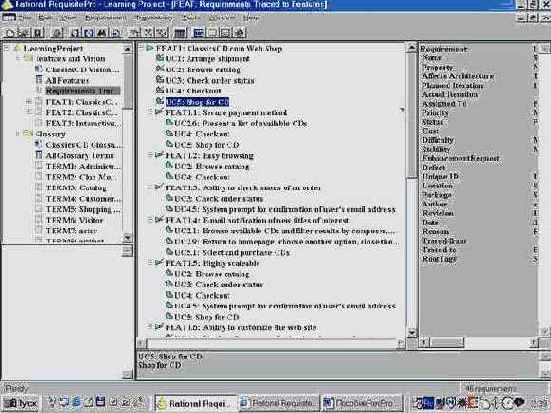Collapse FEAT1.2 Easy browsing node
Image resolution: width=551 pixels, height=413 pixels.
pyautogui.click(x=150, y=155)
